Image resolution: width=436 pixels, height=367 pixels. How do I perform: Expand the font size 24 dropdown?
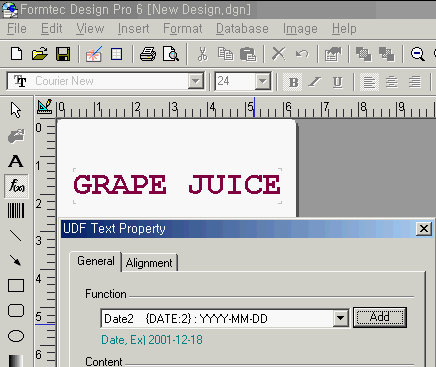[x=263, y=81]
